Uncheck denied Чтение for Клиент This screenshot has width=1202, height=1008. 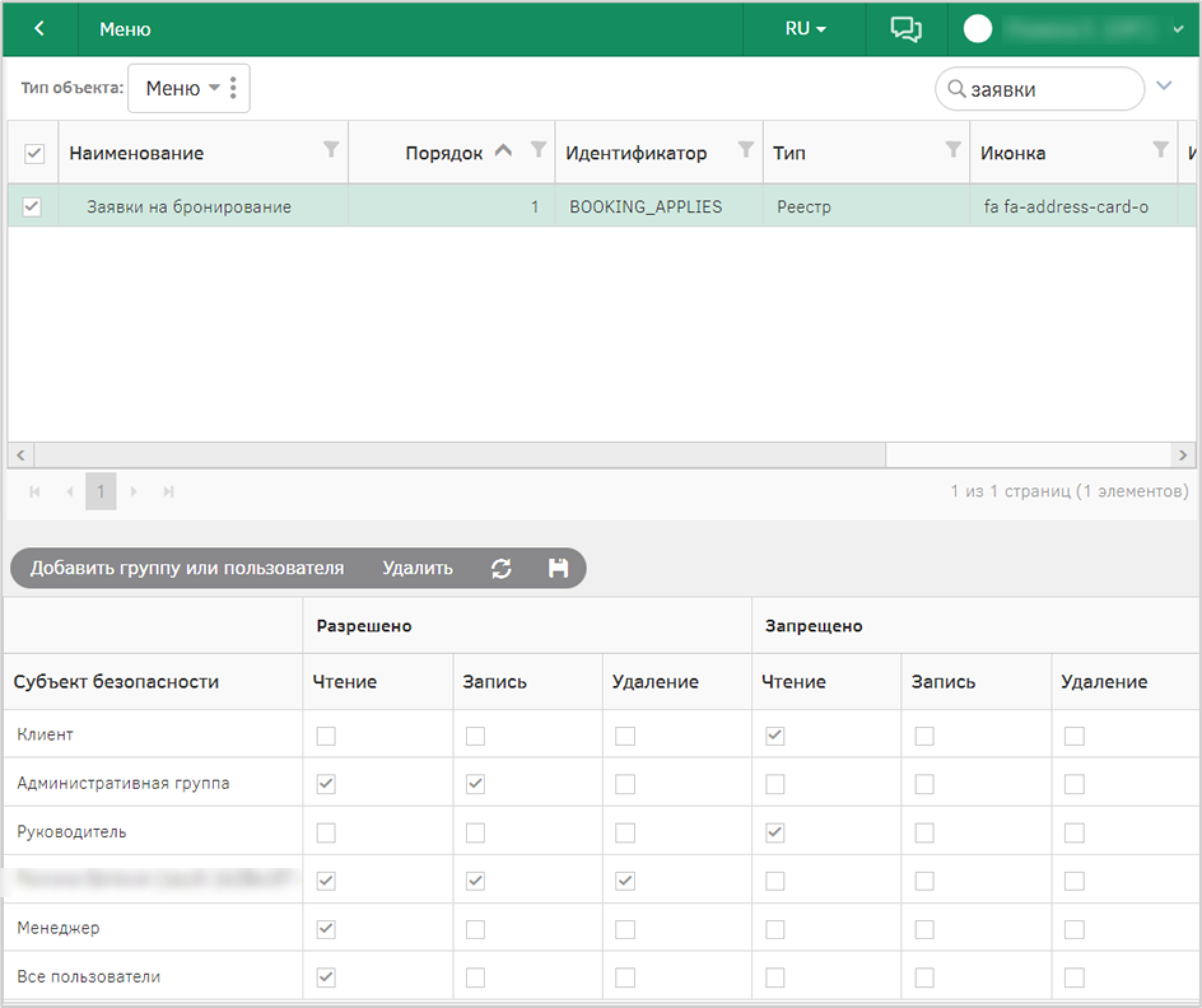coord(775,736)
